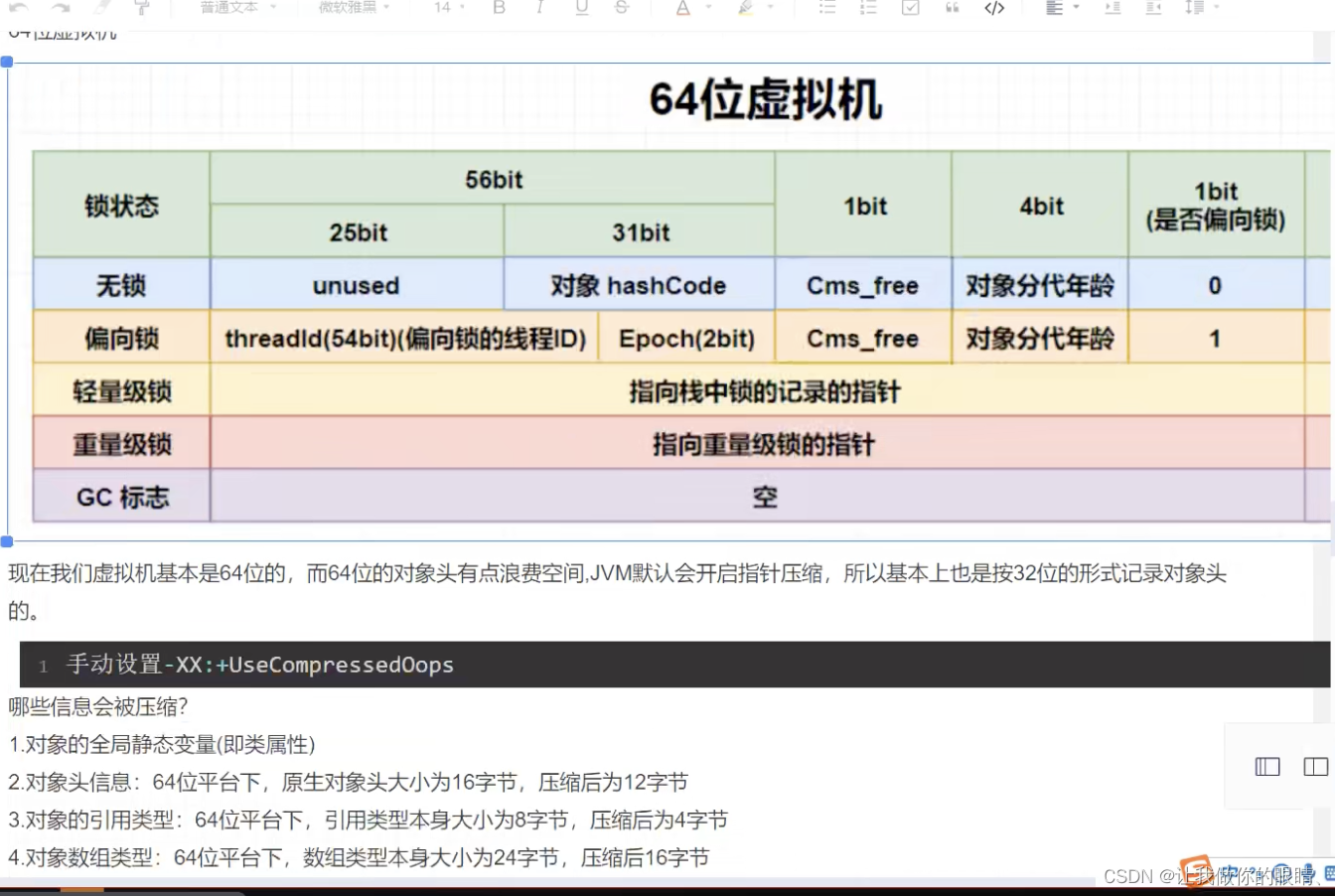The height and width of the screenshot is (896, 1335).
Task: Toggle strikethrough formatting
Action: pyautogui.click(x=622, y=8)
